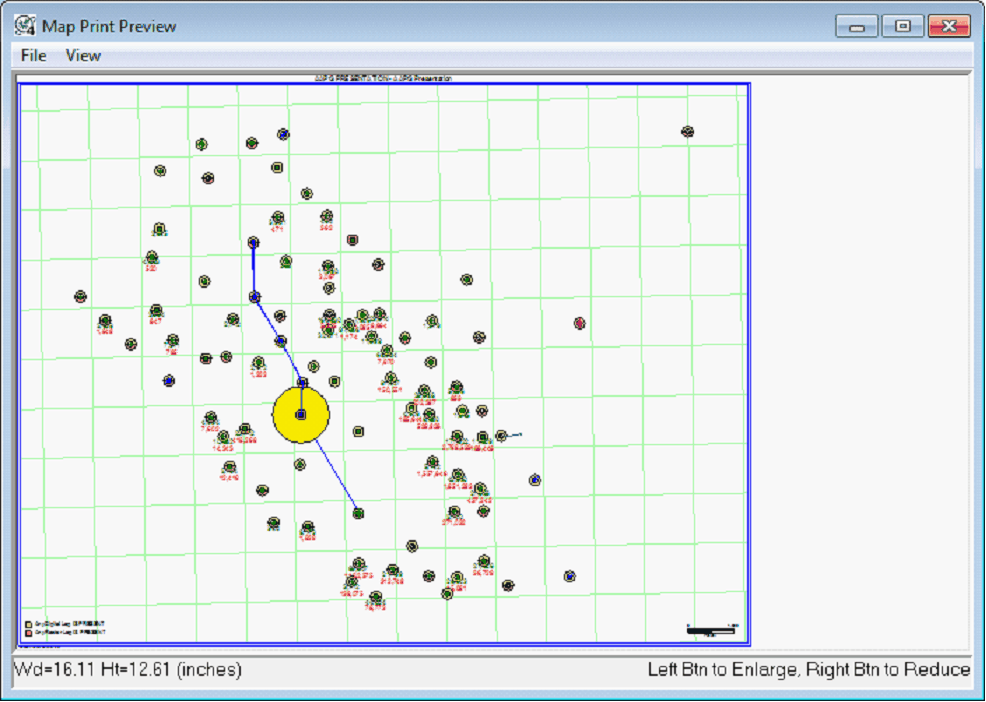Click the window title text 'Map Print Preview'
The height and width of the screenshot is (702, 986).
coord(109,26)
